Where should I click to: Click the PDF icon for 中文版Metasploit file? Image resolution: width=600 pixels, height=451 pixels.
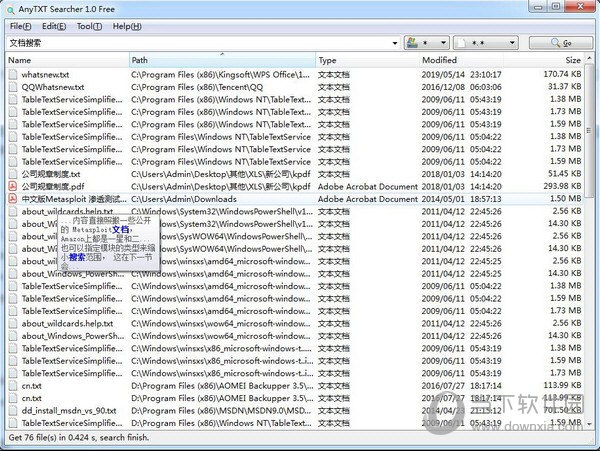tap(13, 199)
